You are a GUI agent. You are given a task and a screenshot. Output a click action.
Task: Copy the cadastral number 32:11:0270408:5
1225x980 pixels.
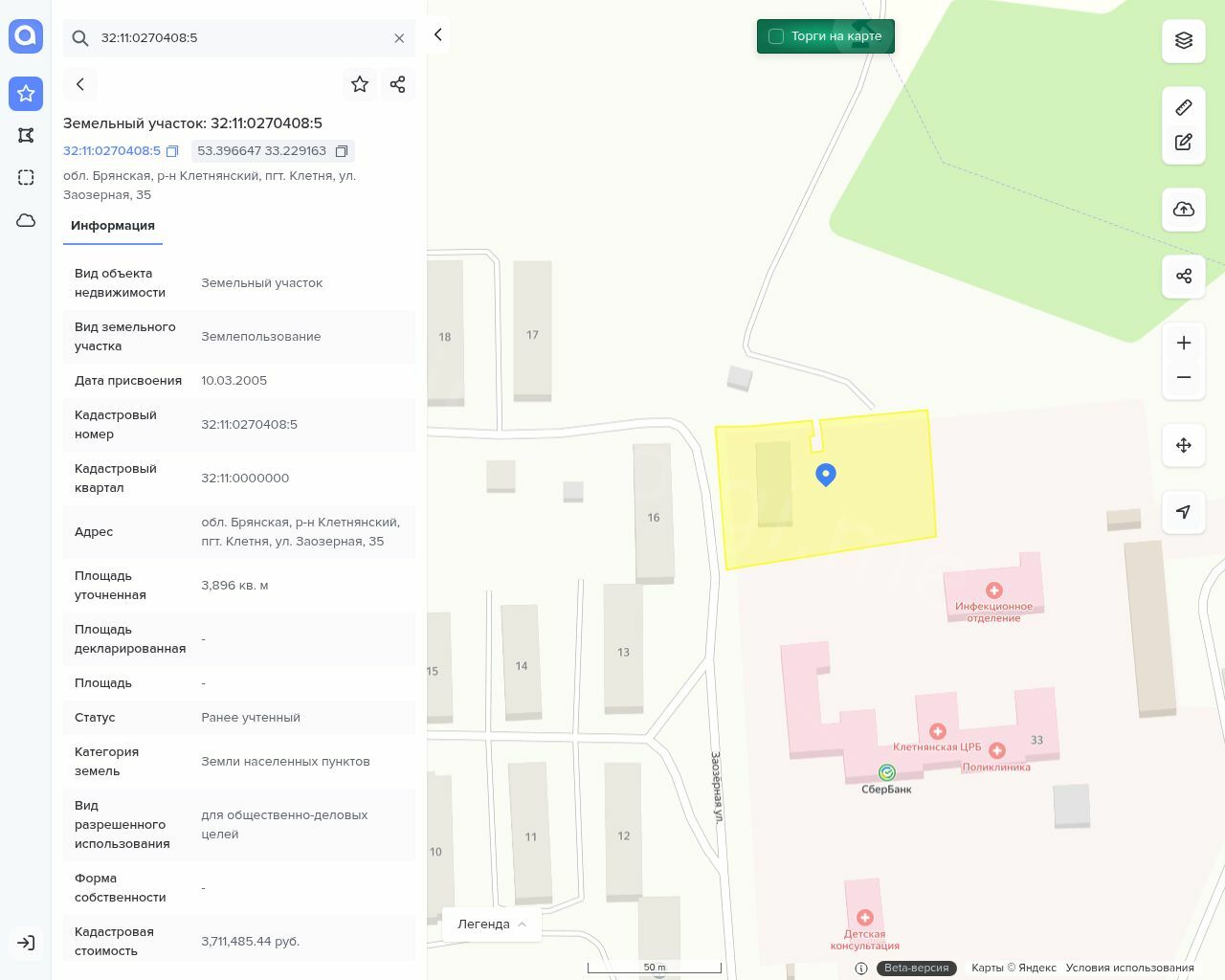point(172,151)
